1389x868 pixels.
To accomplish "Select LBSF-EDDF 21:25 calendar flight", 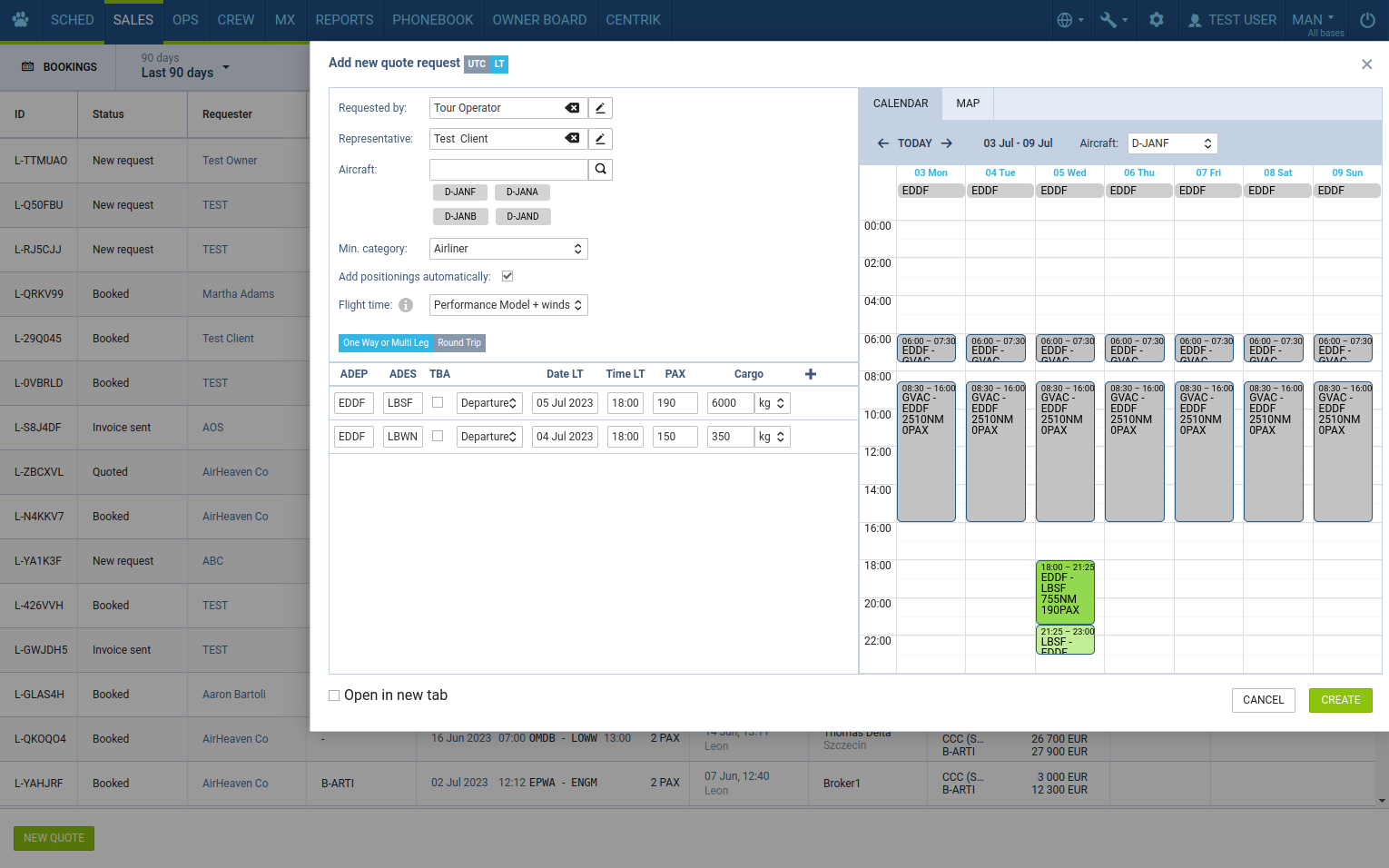I will point(1065,640).
